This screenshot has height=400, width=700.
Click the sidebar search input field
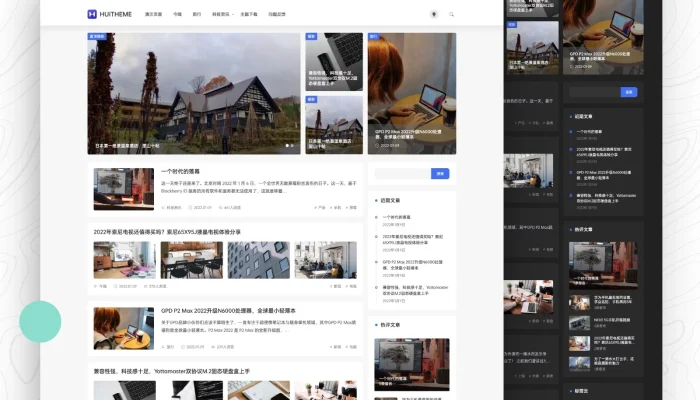pos(400,173)
